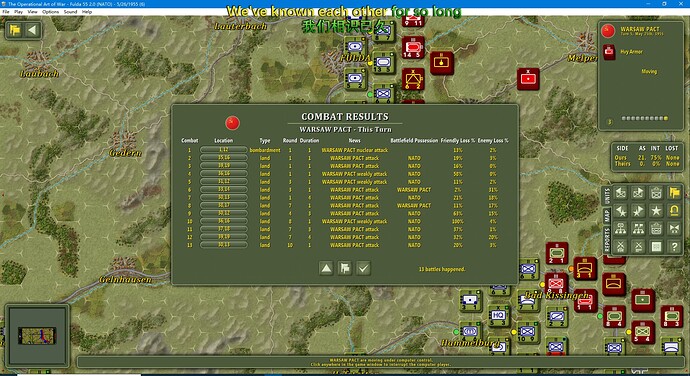This screenshot has height=376, width=690.
Task: Click the question mark help icon
Action: pyautogui.click(x=674, y=247)
